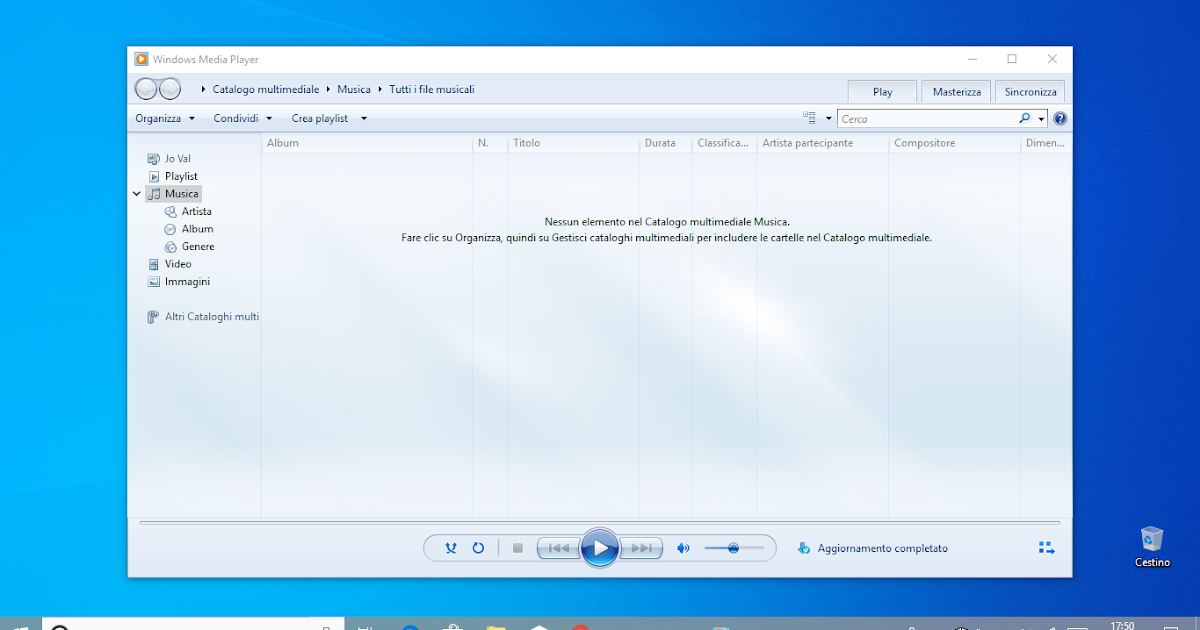The height and width of the screenshot is (630, 1200).
Task: Open Windows Media Player Help
Action: [x=1060, y=117]
